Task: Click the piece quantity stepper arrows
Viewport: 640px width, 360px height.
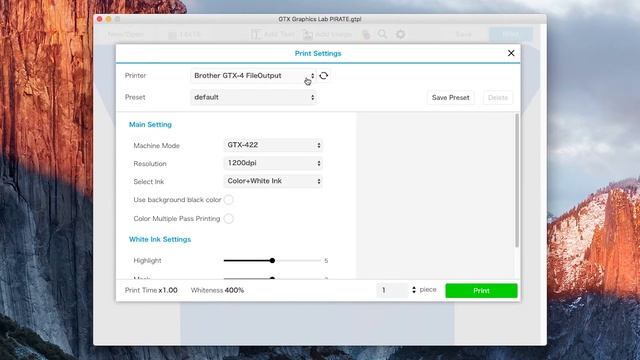Action: pos(414,290)
